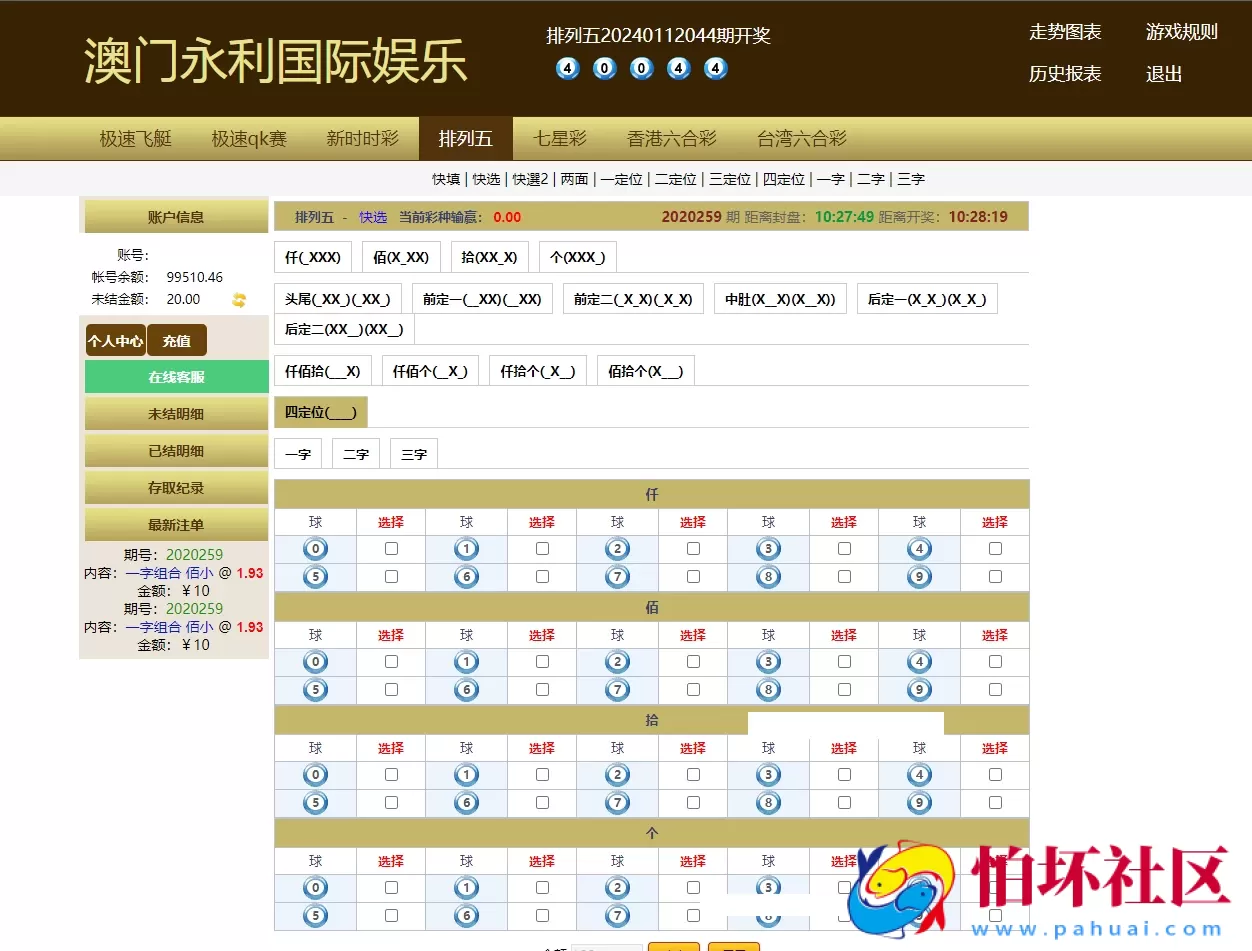Select ball 0 in the 个 section
Image resolution: width=1252 pixels, height=951 pixels.
tap(314, 887)
